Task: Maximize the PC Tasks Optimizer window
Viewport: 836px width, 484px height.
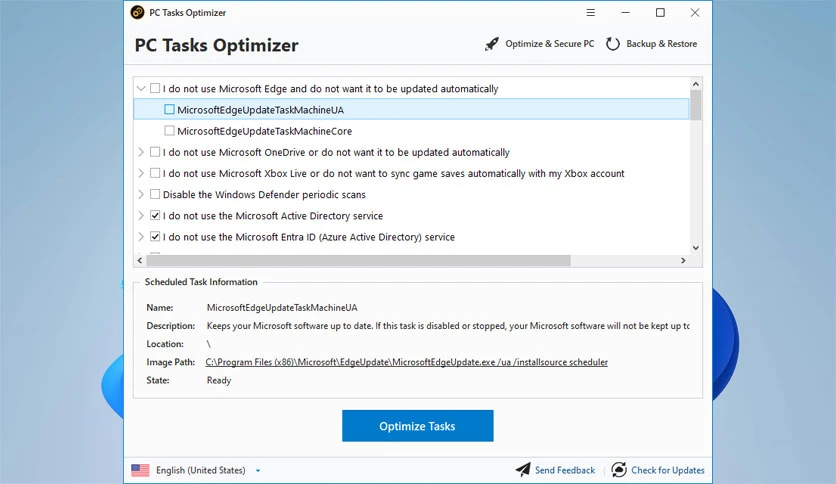Action: [660, 12]
